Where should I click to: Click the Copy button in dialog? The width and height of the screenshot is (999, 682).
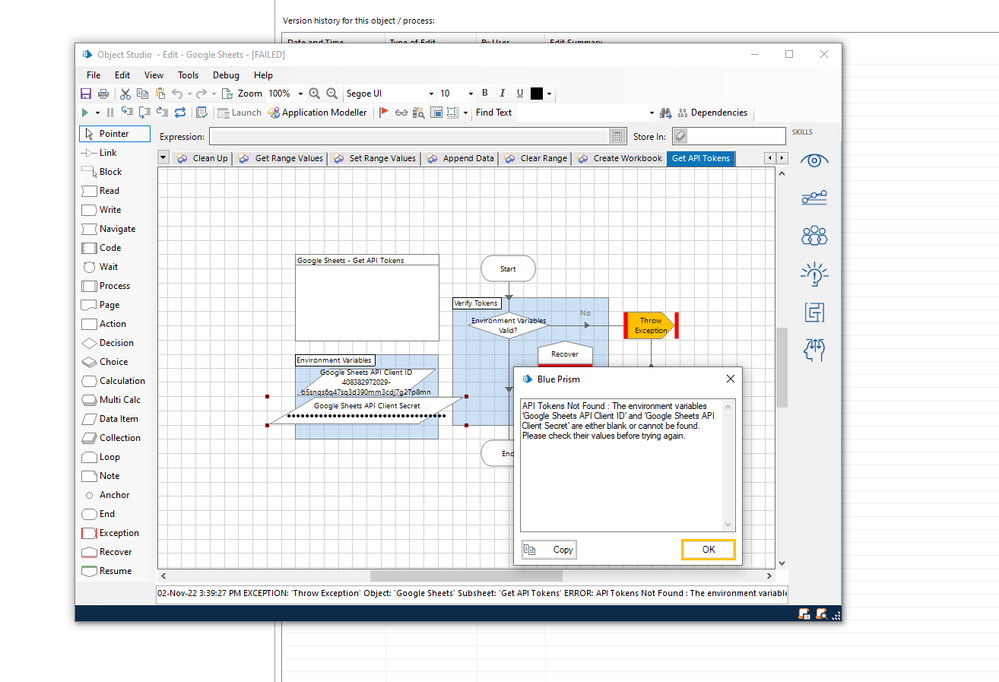point(549,549)
